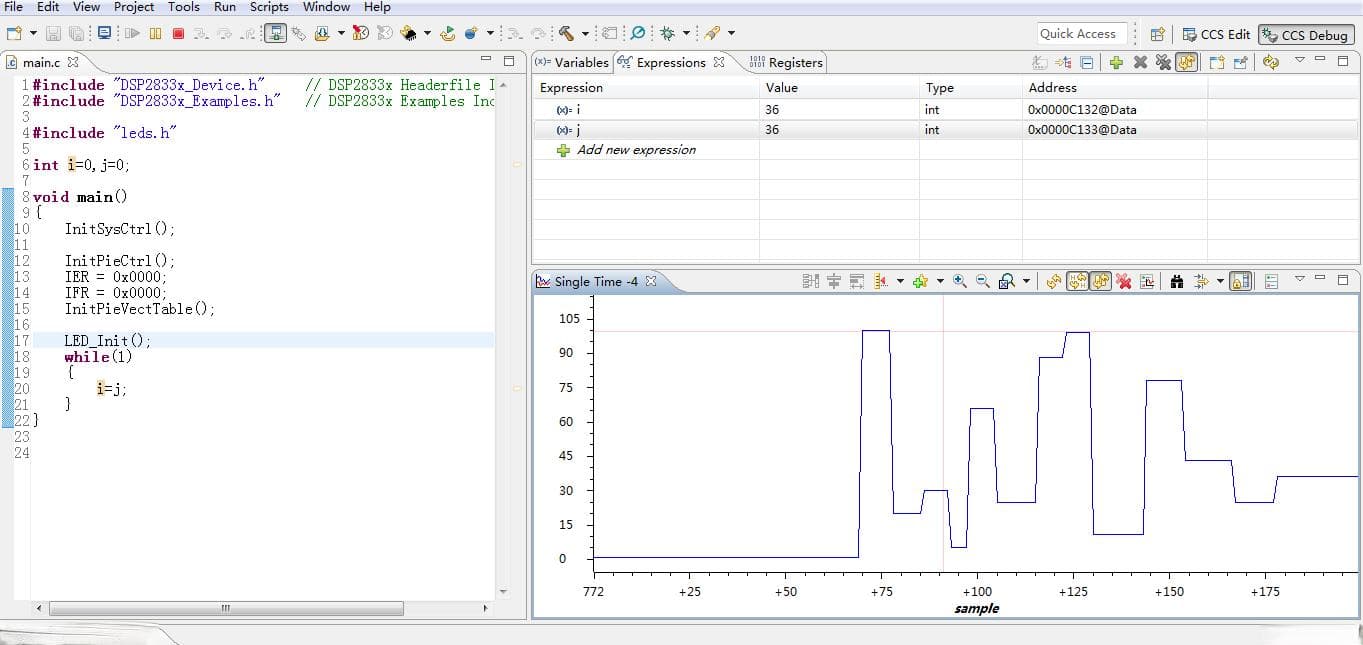The height and width of the screenshot is (645, 1363).
Task: Click red X Reset graph icon
Action: coord(1124,281)
